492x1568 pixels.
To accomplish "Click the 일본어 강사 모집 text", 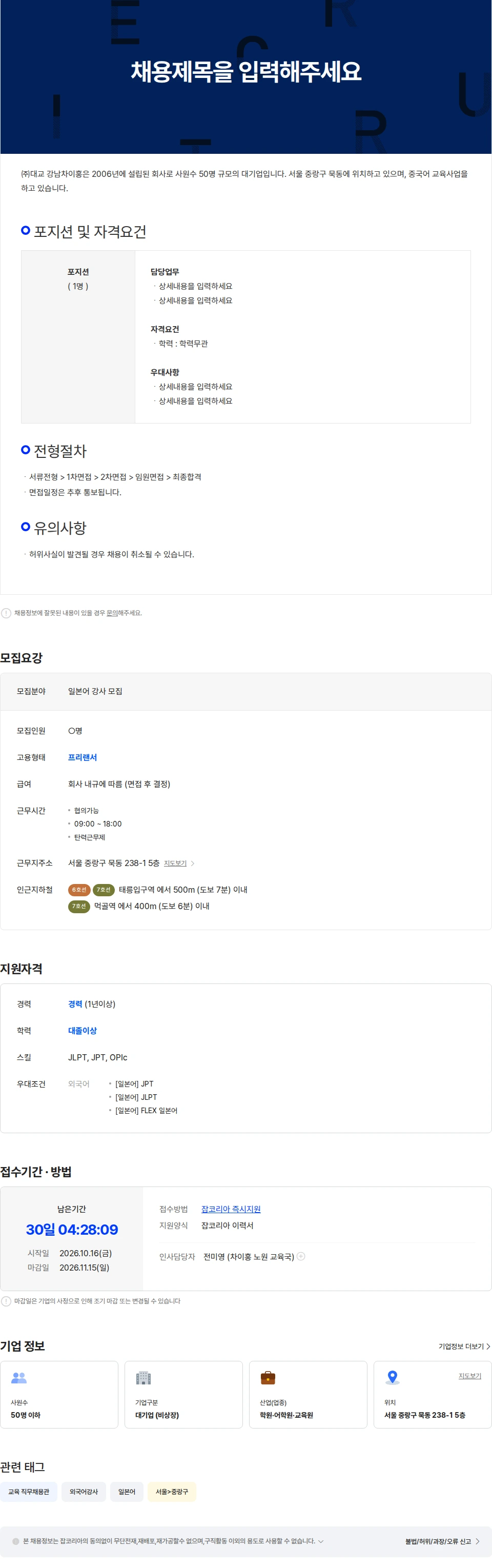I will click(x=95, y=692).
